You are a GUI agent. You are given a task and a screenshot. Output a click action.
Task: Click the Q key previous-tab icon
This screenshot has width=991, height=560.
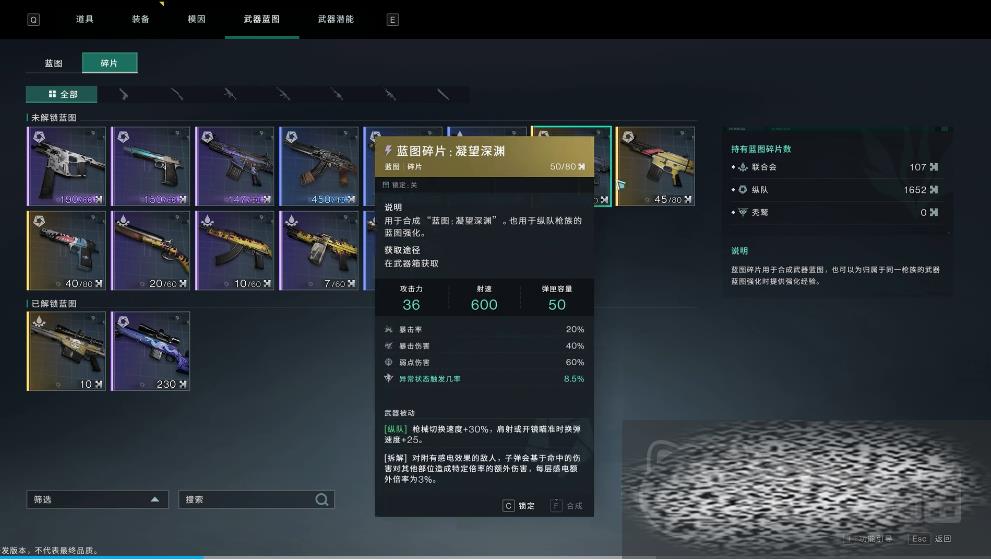(33, 20)
